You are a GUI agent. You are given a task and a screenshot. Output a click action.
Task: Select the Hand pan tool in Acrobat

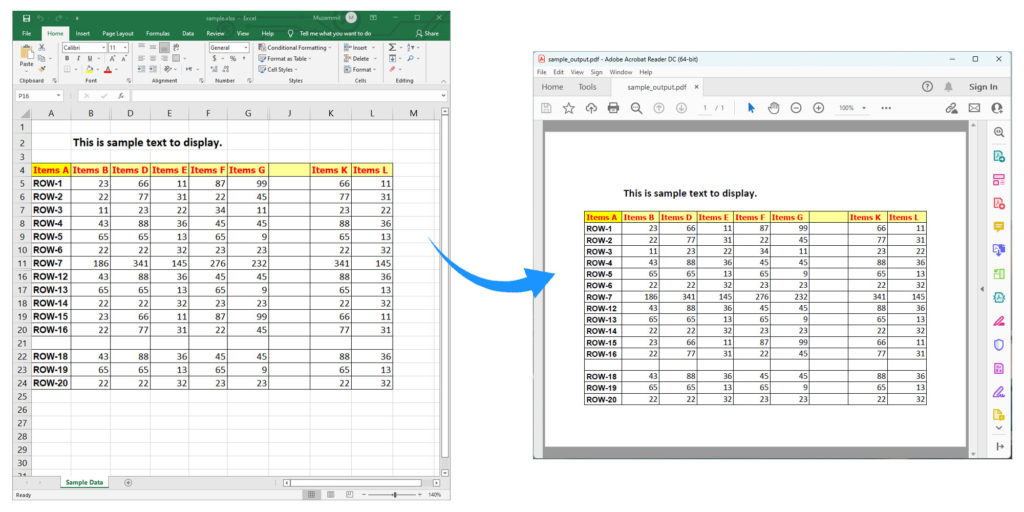pyautogui.click(x=773, y=108)
